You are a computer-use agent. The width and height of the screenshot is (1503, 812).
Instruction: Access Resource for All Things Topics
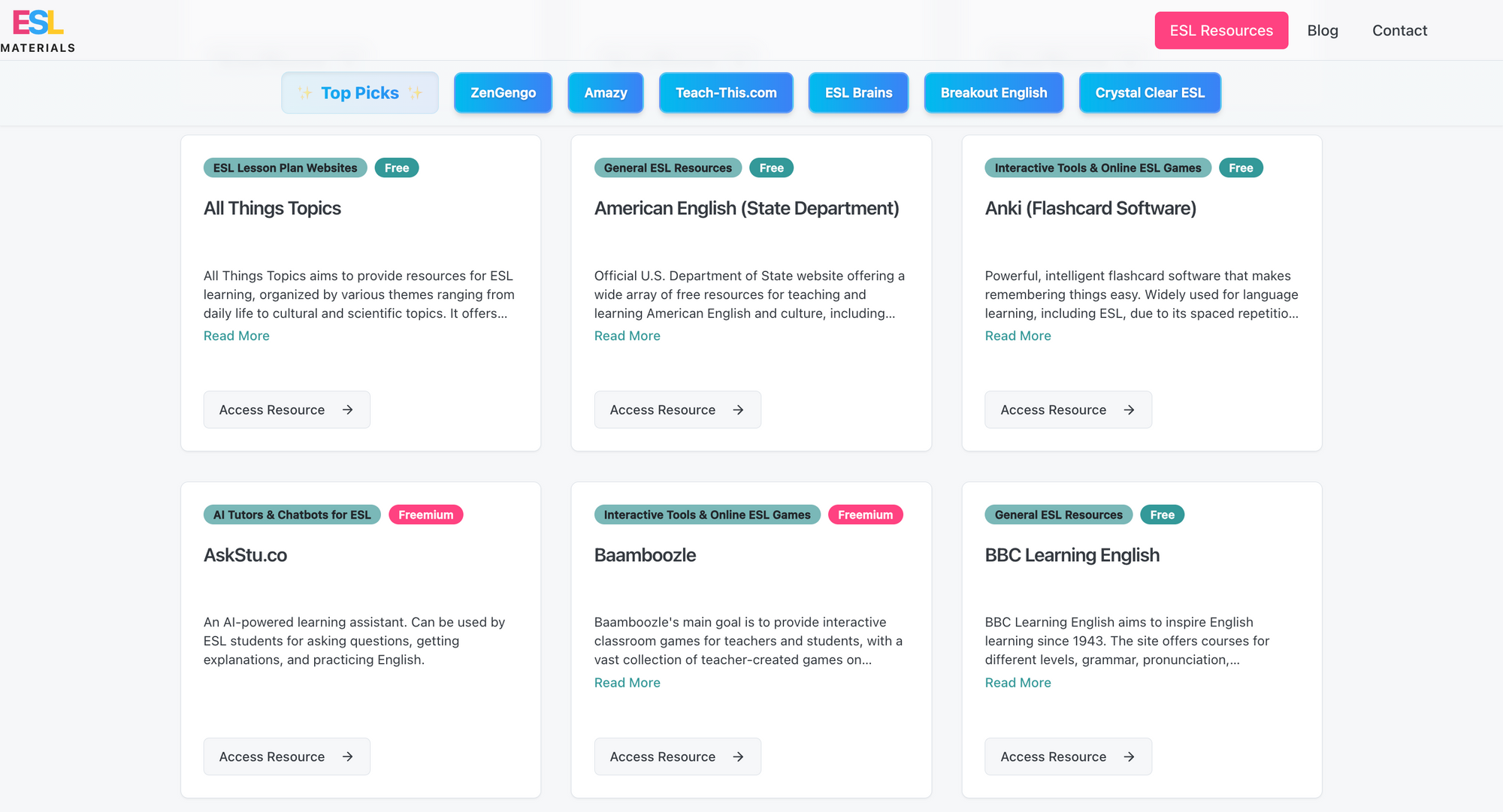click(x=287, y=410)
